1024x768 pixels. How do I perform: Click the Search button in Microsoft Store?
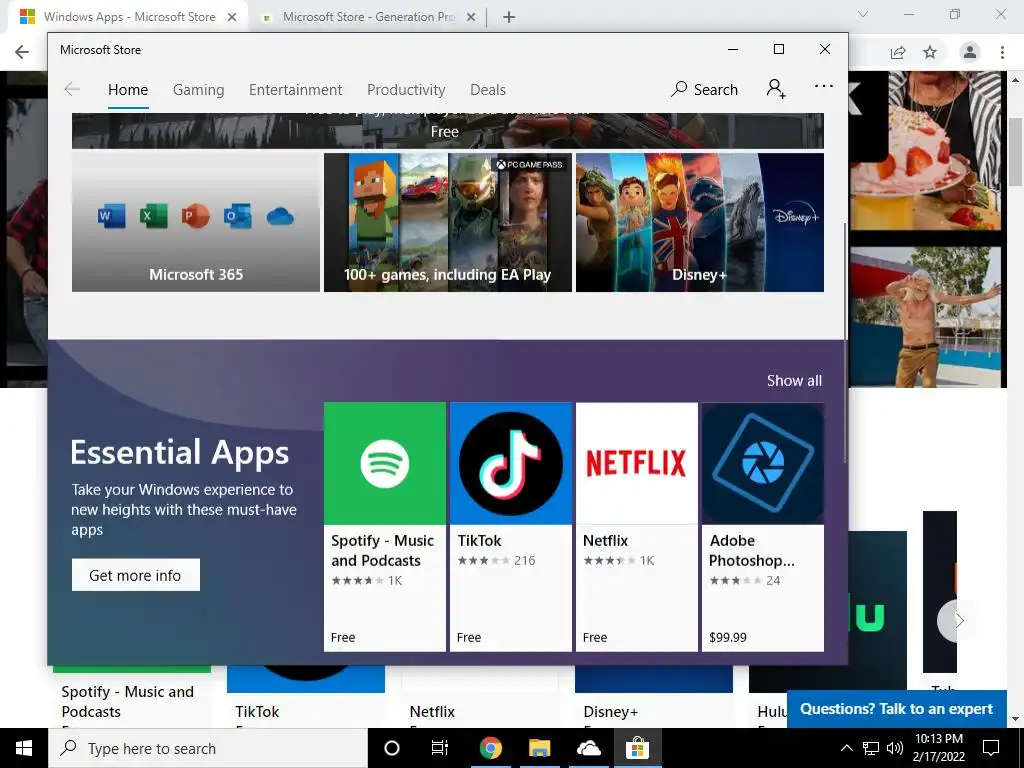pos(705,89)
